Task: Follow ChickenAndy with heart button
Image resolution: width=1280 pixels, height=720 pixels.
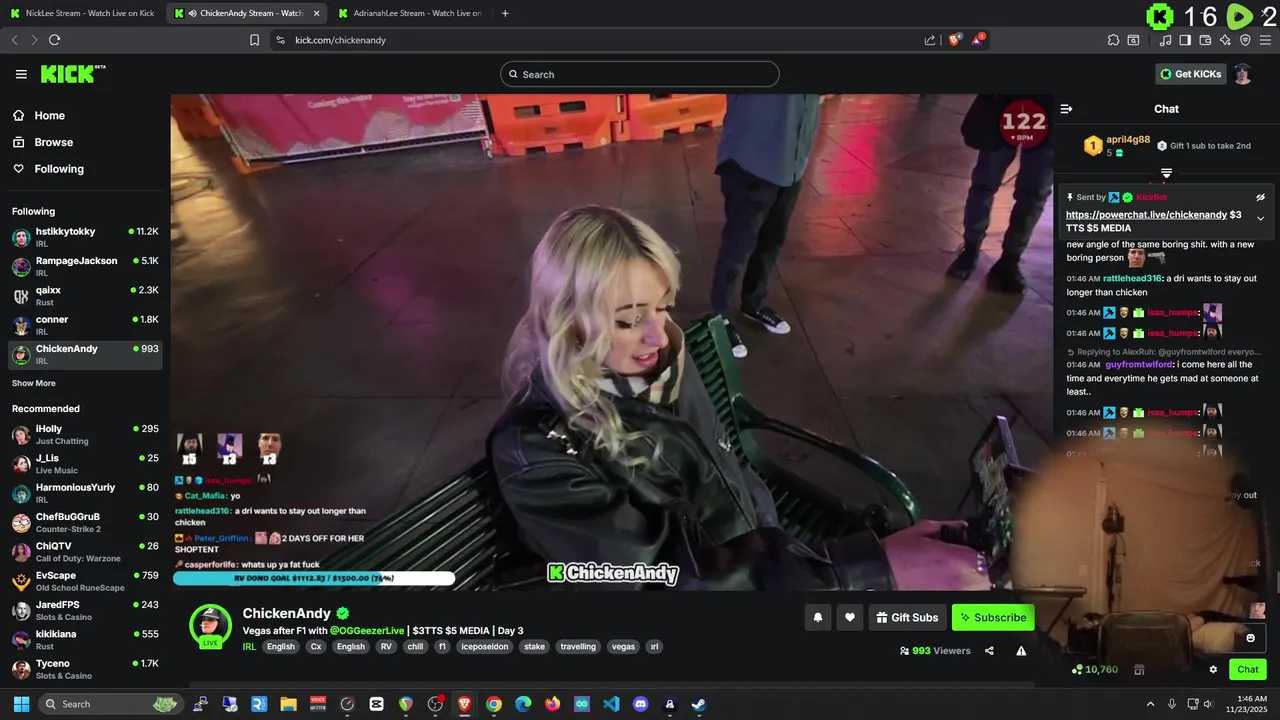Action: pyautogui.click(x=849, y=617)
